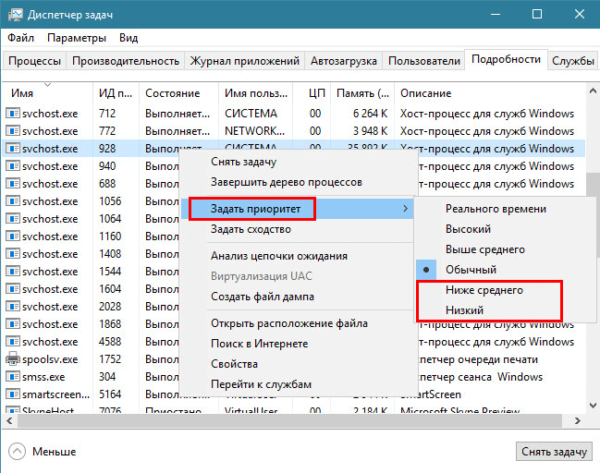Sort by the Имя польз... column header
This screenshot has width=600, height=473.
[256, 93]
